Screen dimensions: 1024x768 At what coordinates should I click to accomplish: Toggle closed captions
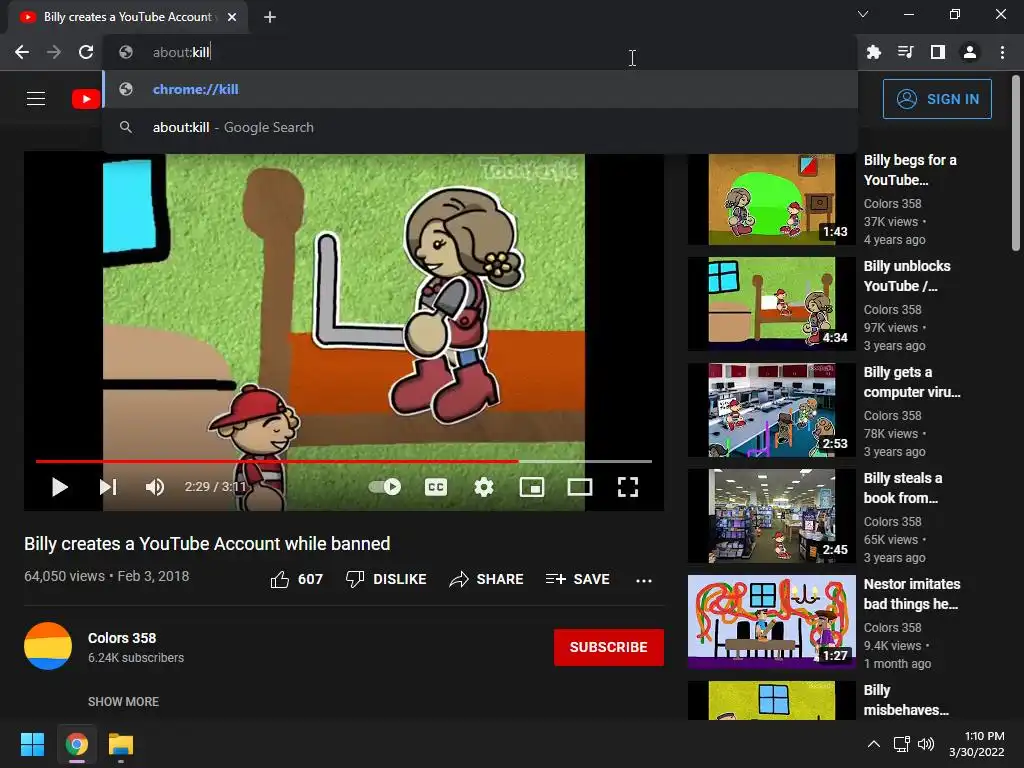[436, 487]
